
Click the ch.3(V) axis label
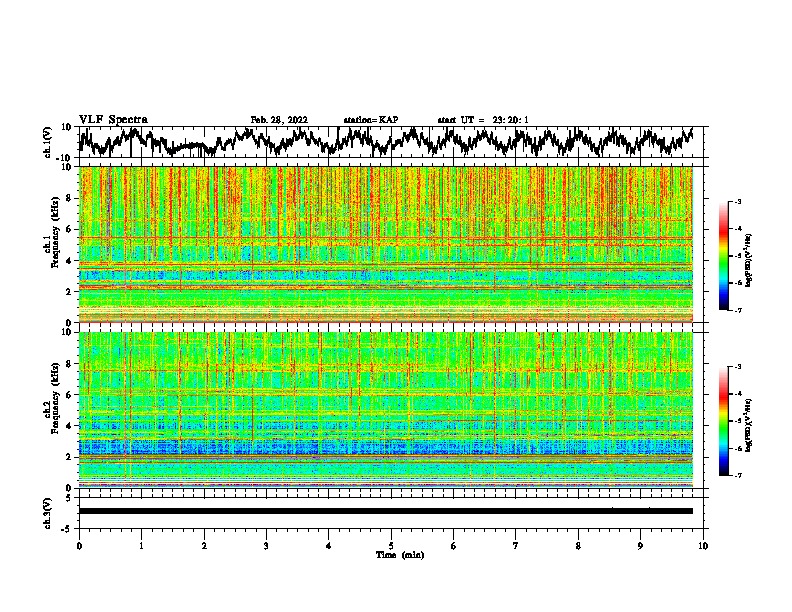click(48, 513)
